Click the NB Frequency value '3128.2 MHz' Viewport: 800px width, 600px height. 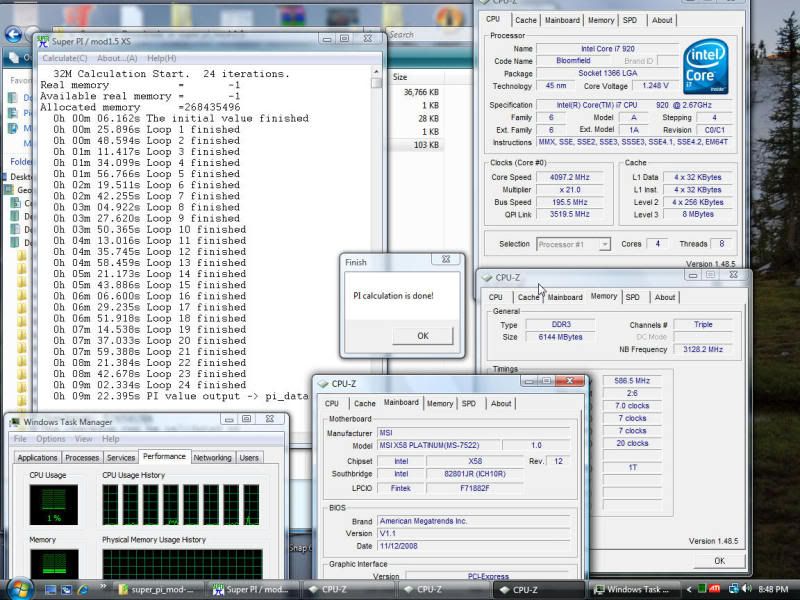point(703,349)
